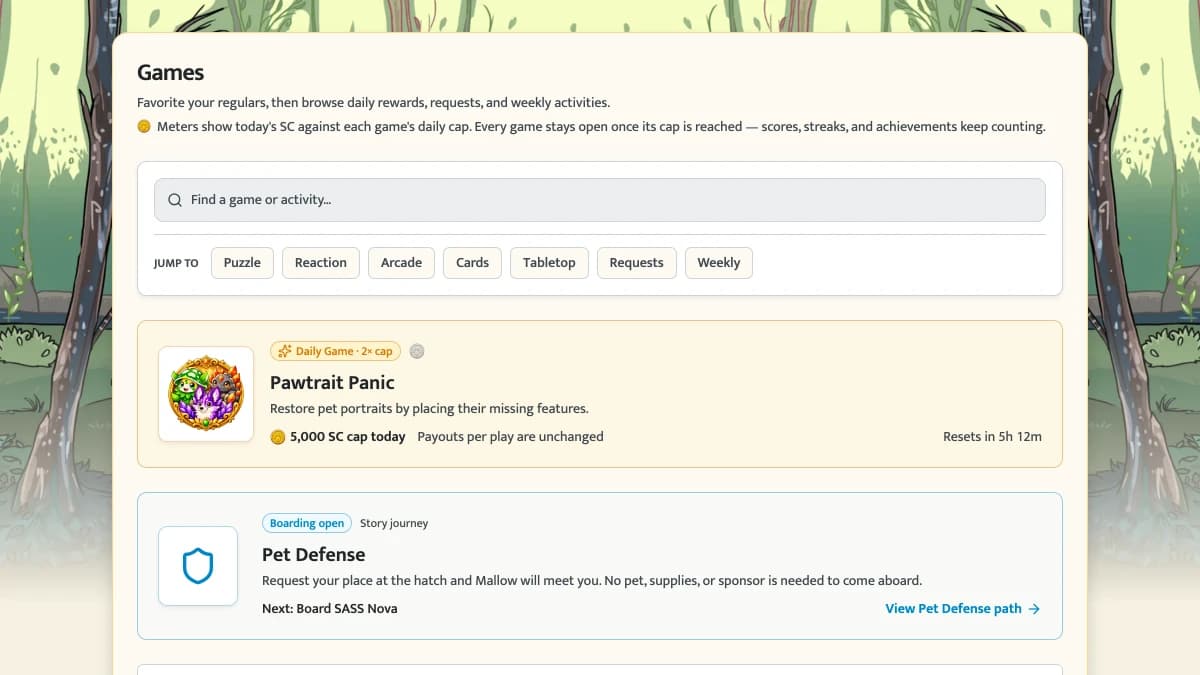Click the 'Resets in 5h 12m' timer
The image size is (1200, 675).
pyautogui.click(x=992, y=437)
